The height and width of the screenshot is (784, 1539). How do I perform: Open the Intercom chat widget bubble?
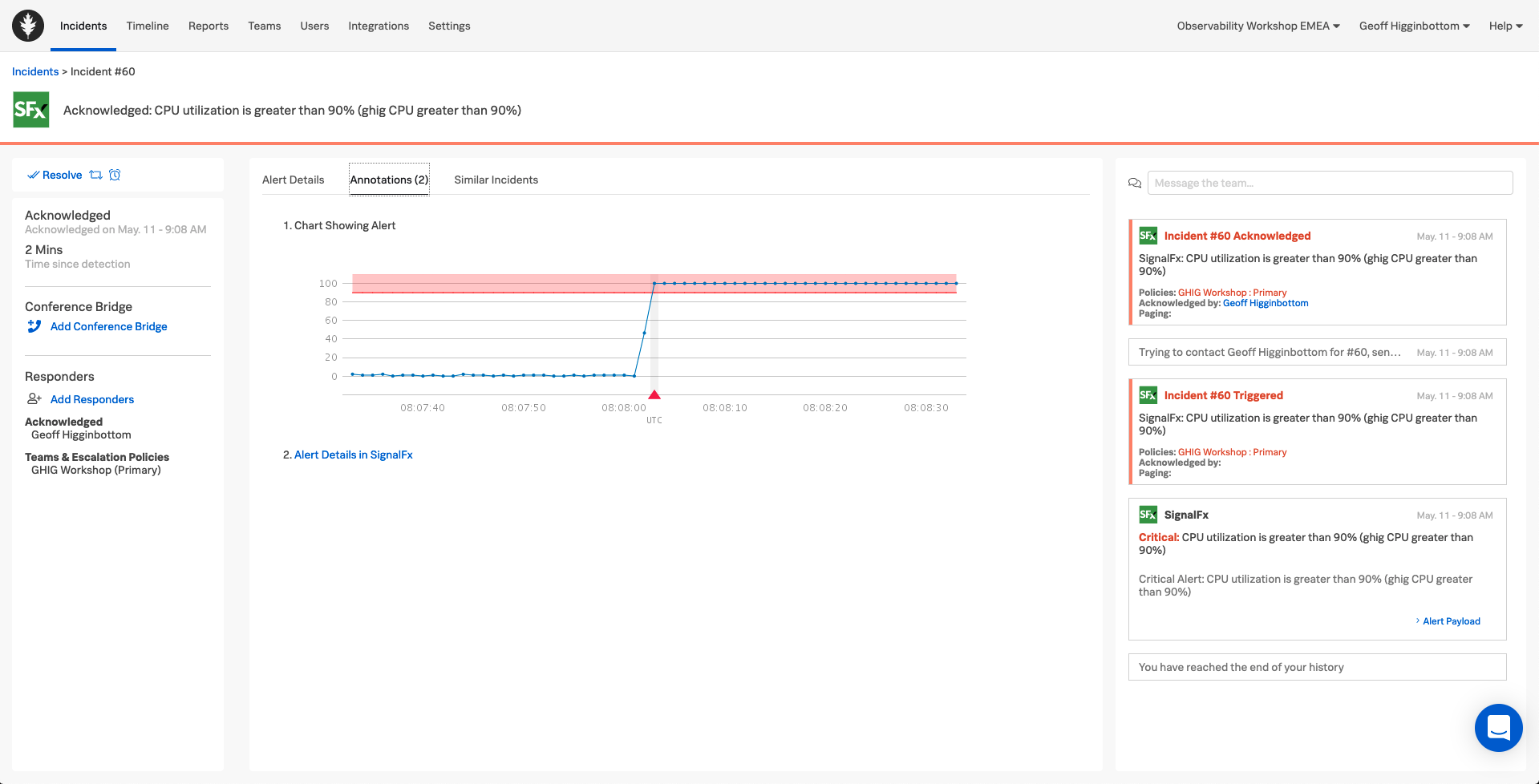pyautogui.click(x=1499, y=728)
